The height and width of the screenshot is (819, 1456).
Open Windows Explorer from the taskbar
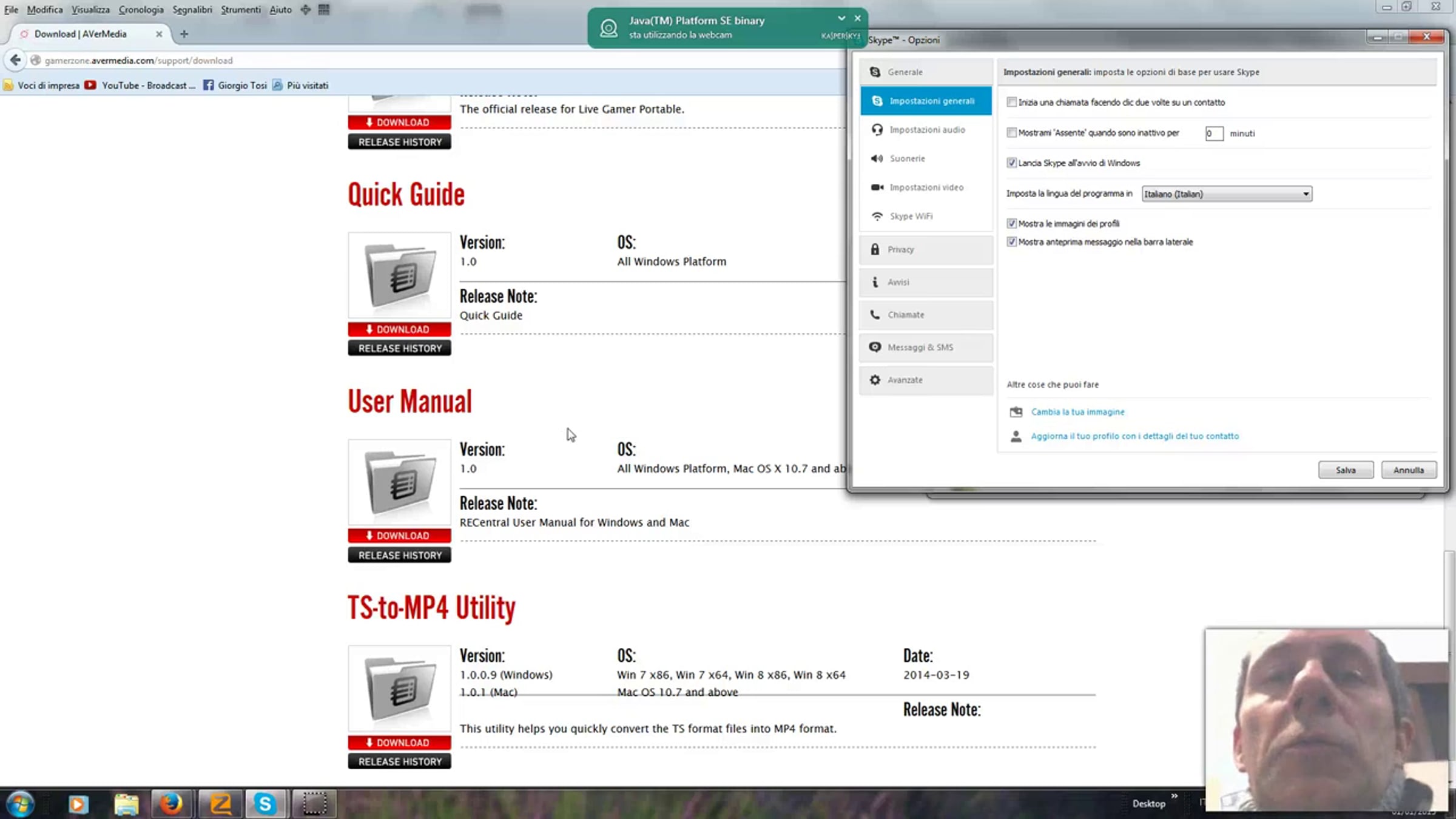tap(126, 804)
